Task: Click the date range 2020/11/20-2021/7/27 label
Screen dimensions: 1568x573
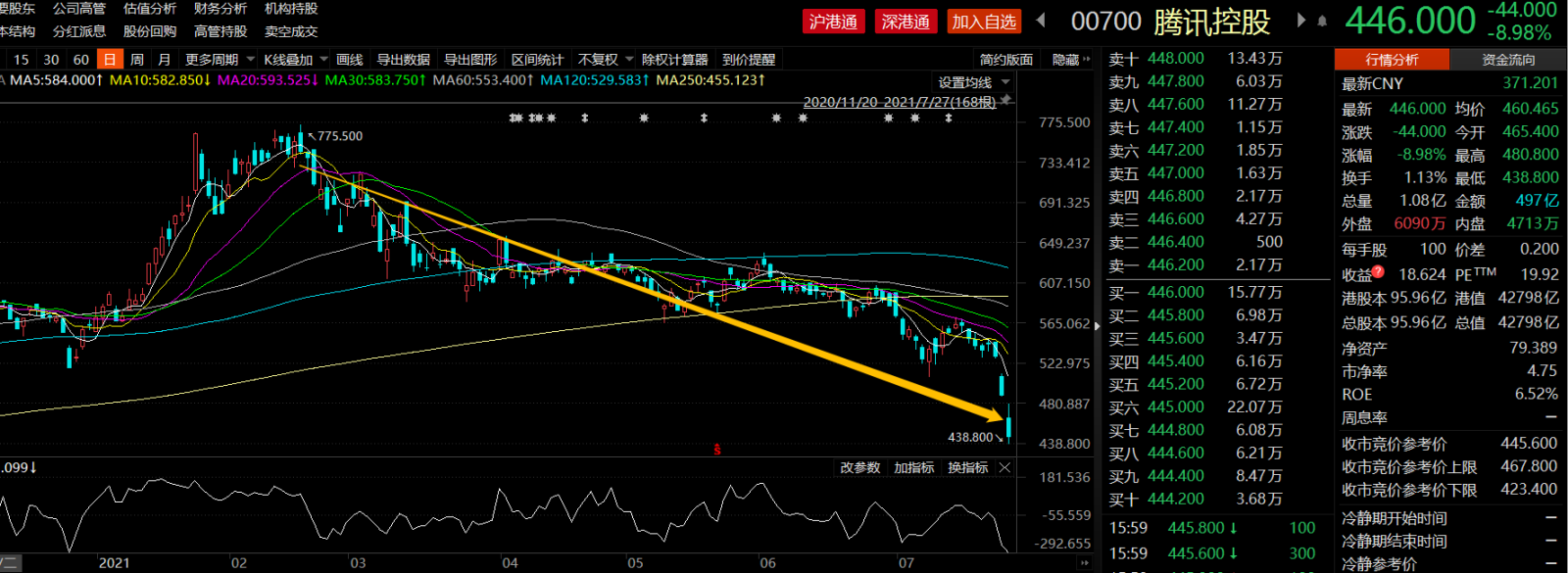Action: (900, 102)
